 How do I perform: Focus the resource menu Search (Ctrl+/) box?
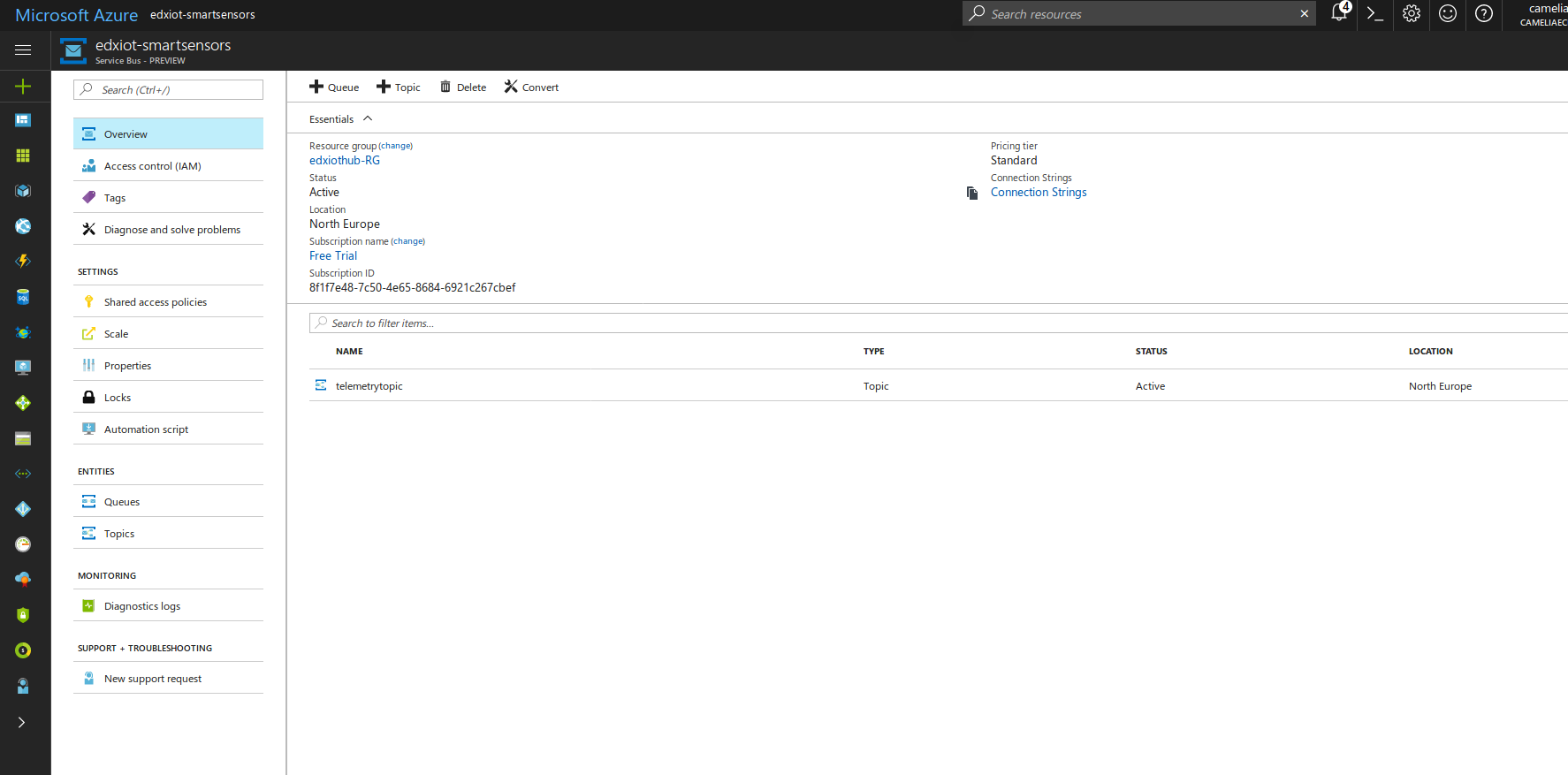point(168,89)
